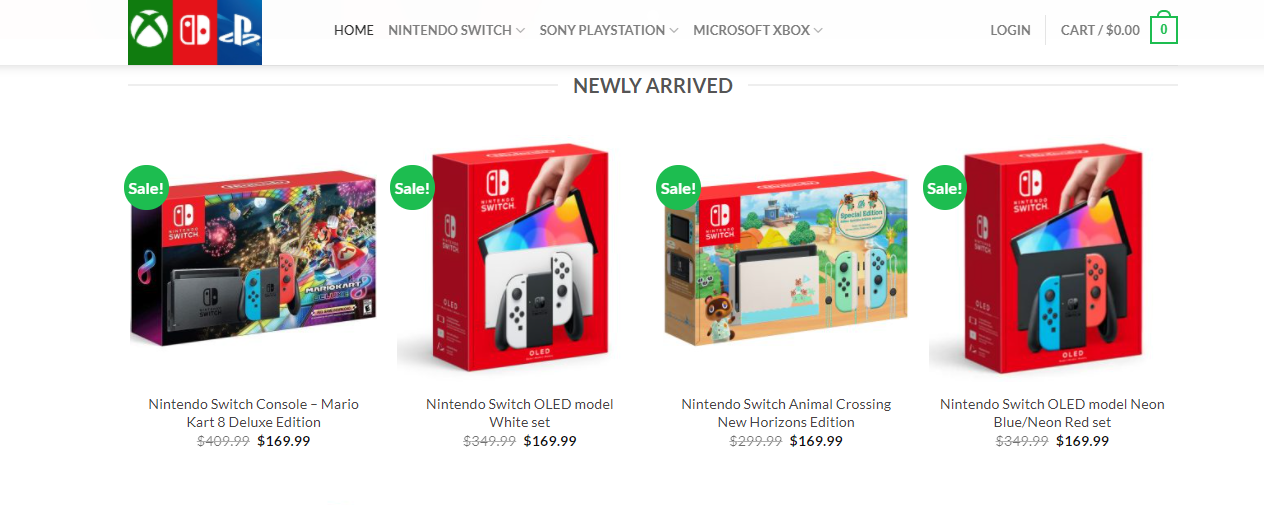Click the Nintendo Switch logo icon
The image size is (1264, 505).
point(195,30)
